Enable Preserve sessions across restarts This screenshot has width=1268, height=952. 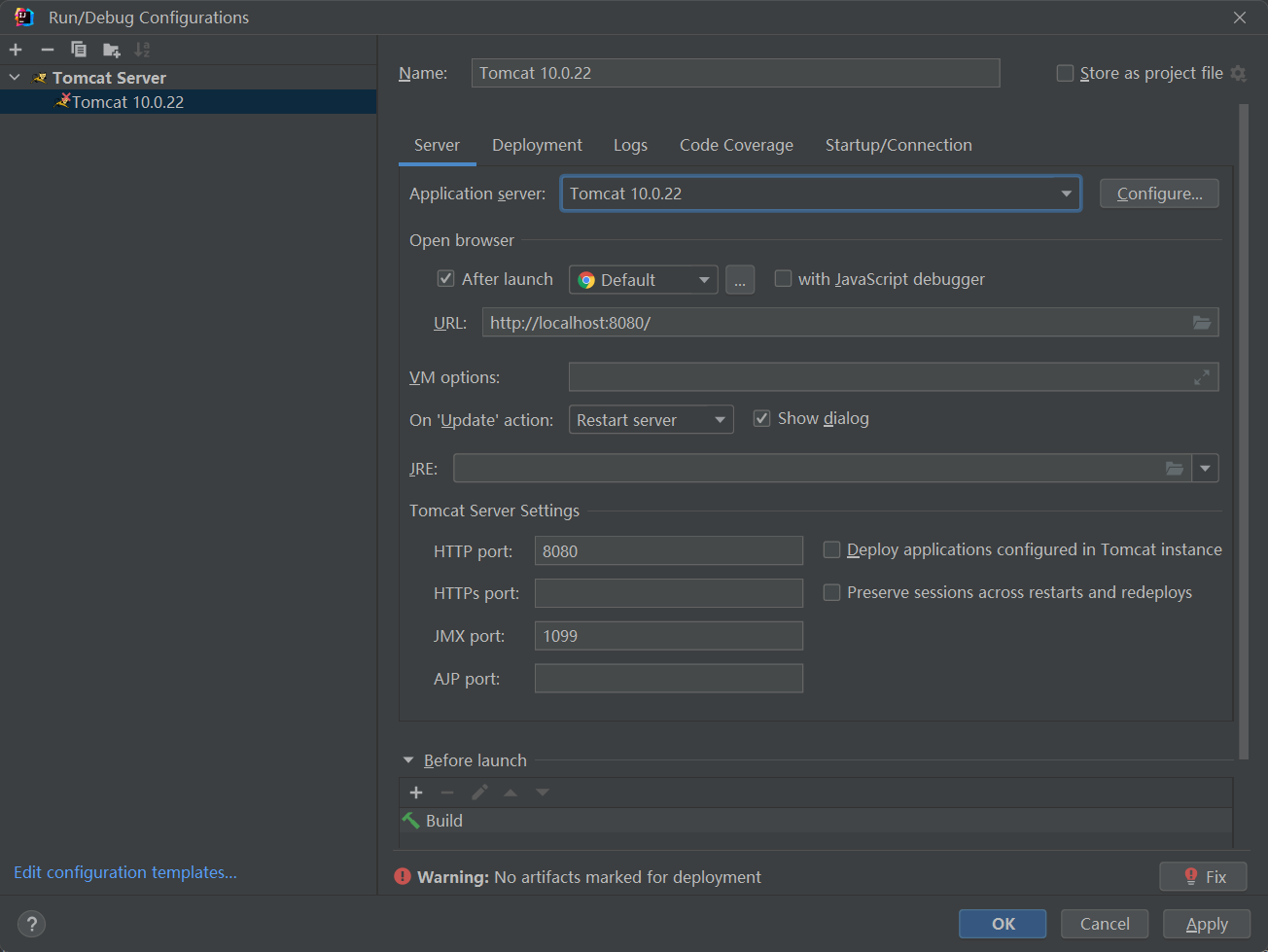(831, 593)
